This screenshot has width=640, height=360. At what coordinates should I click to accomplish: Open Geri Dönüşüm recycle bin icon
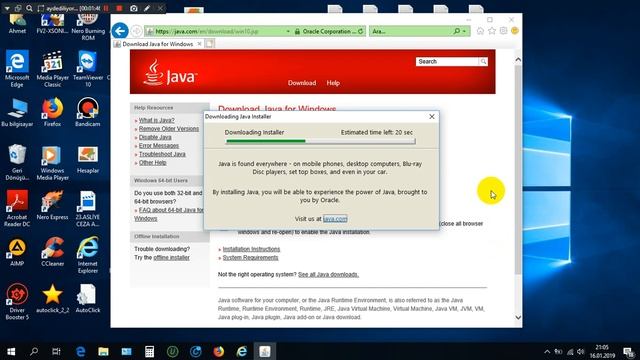click(17, 162)
